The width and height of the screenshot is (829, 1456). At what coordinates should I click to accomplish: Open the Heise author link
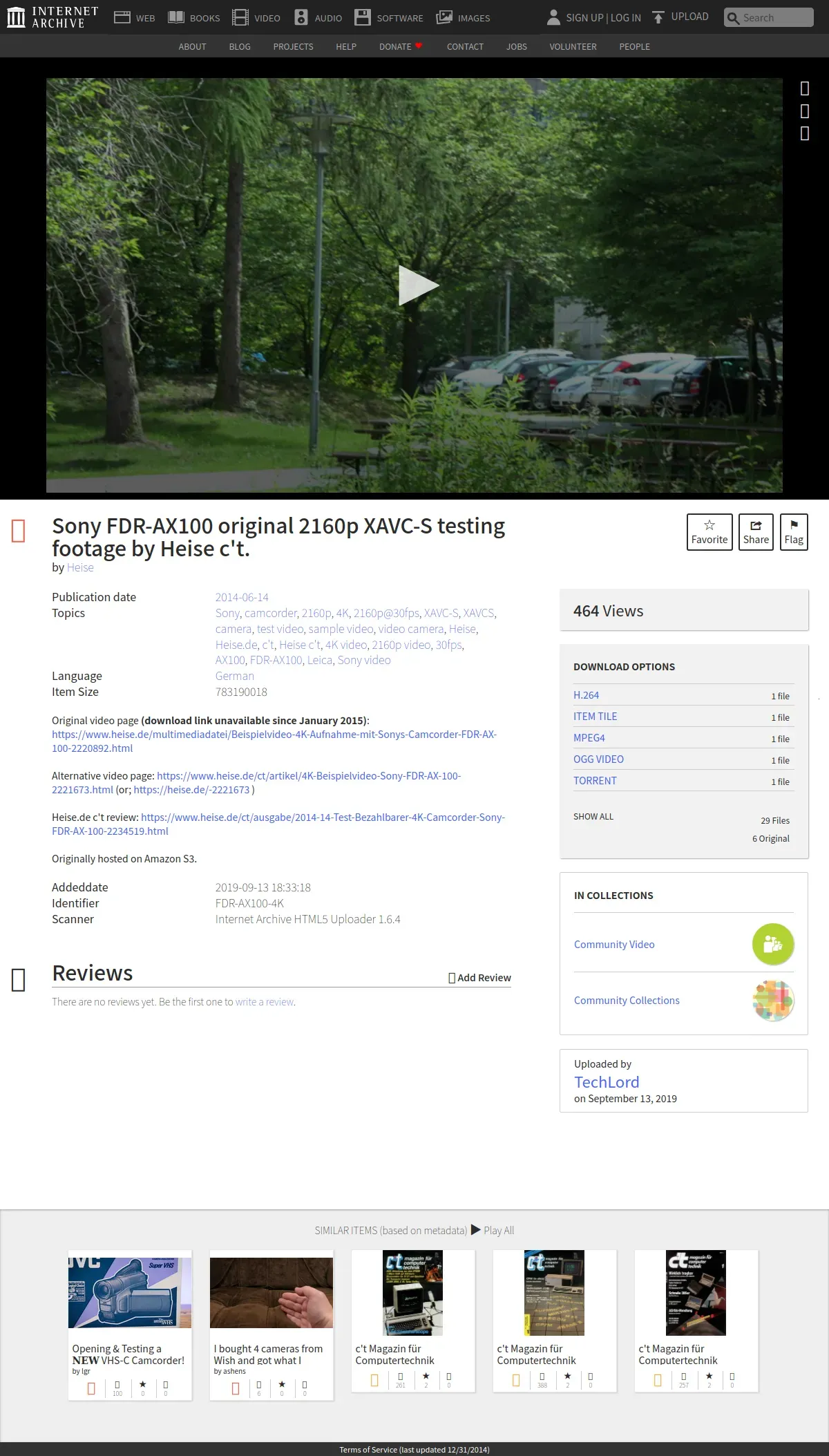click(x=80, y=567)
